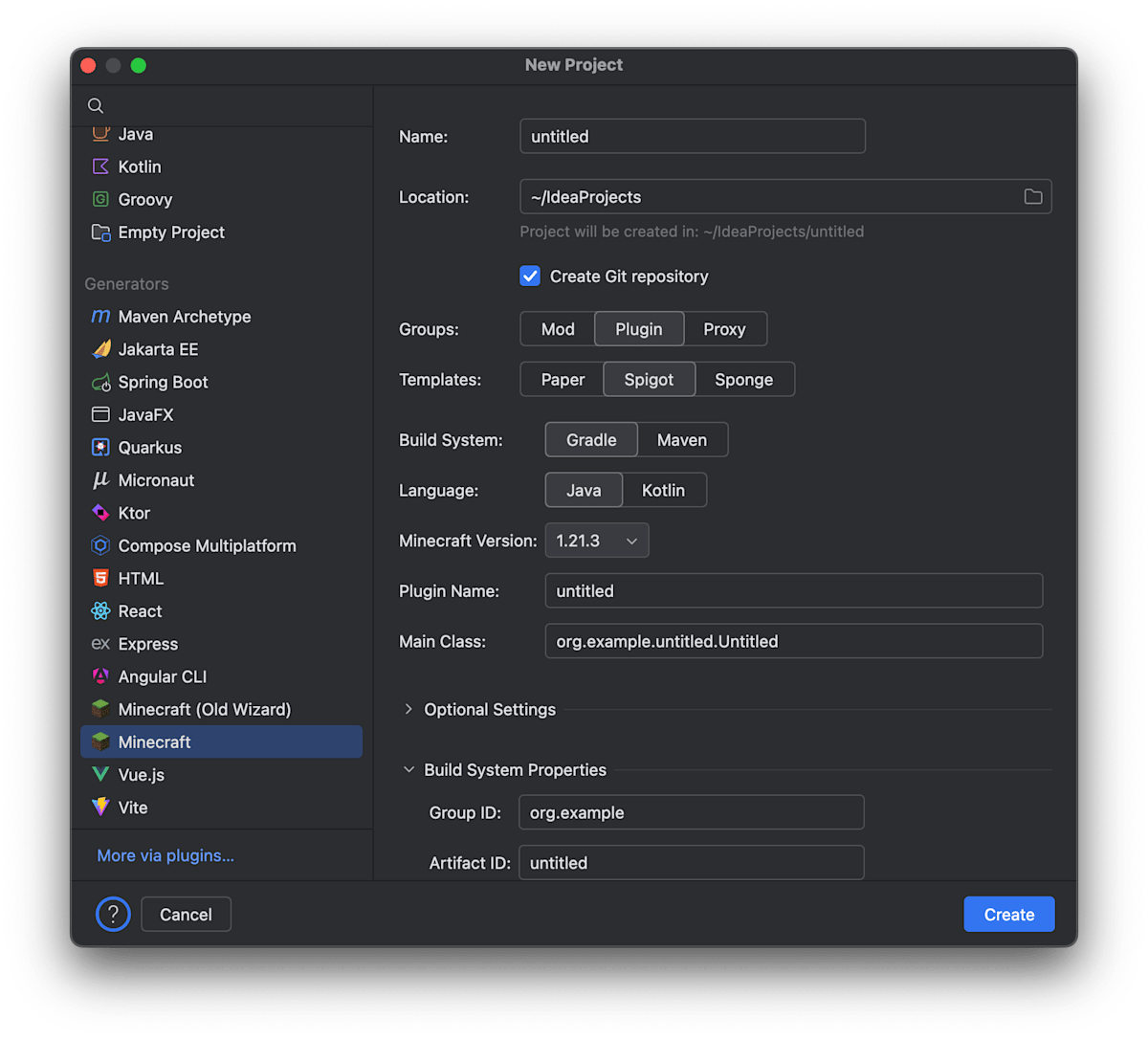This screenshot has width=1148, height=1040.
Task: Select the Empty Project icon
Action: pyautogui.click(x=100, y=232)
